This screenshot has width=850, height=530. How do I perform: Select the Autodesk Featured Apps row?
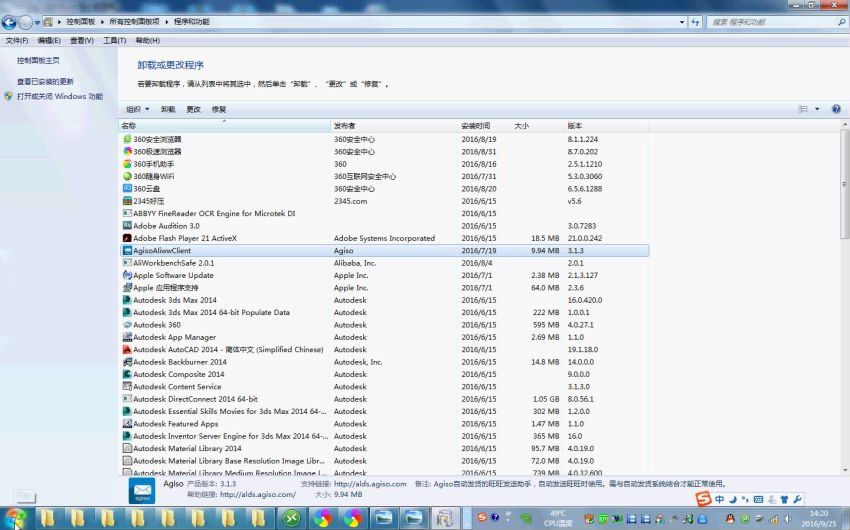click(x=384, y=424)
